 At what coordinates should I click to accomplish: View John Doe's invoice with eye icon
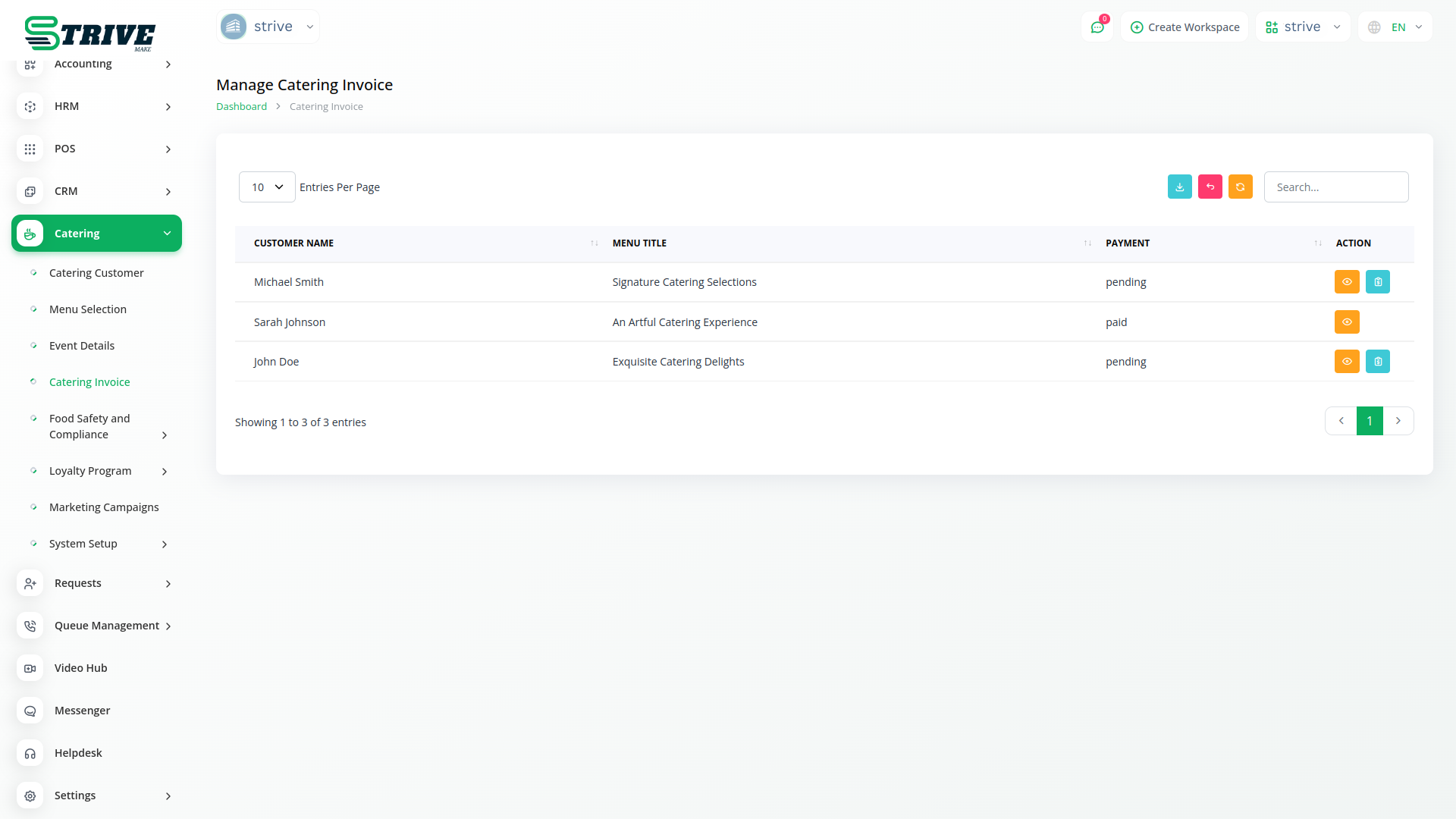tap(1346, 362)
